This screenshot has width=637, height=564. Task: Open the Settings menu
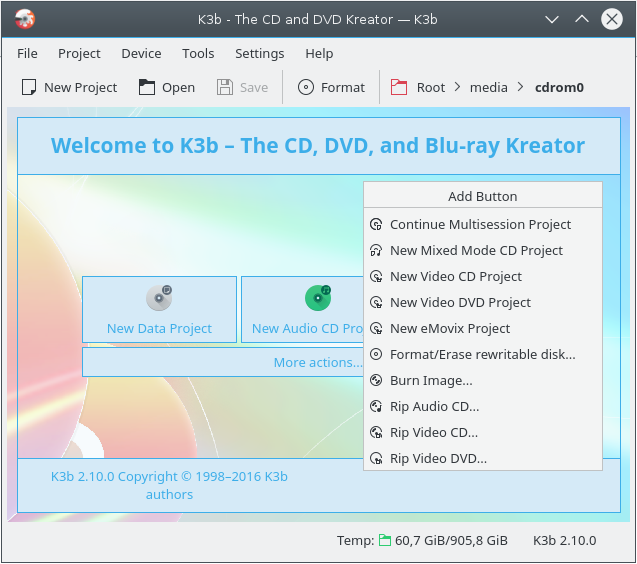[259, 54]
